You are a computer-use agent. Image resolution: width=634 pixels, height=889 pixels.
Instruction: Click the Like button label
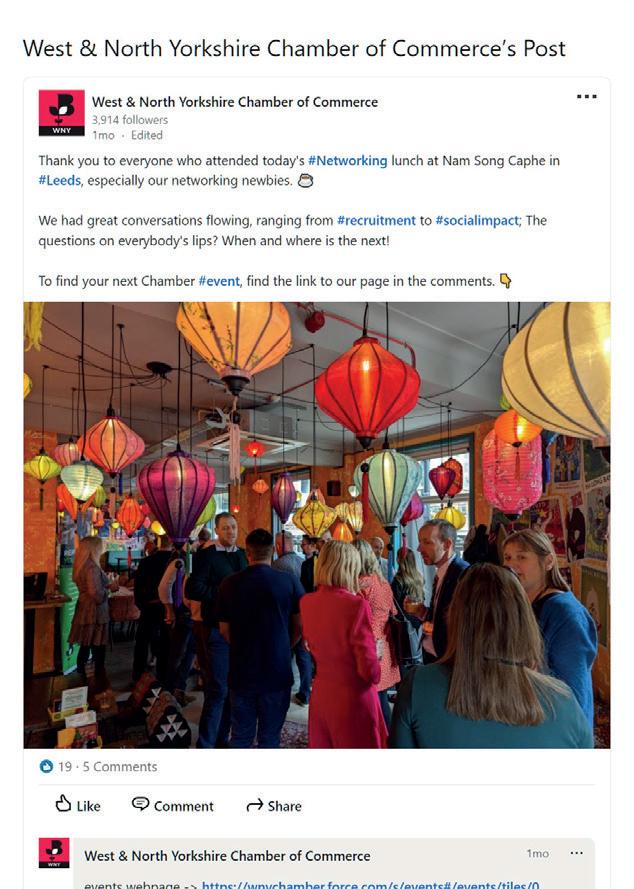tap(88, 806)
